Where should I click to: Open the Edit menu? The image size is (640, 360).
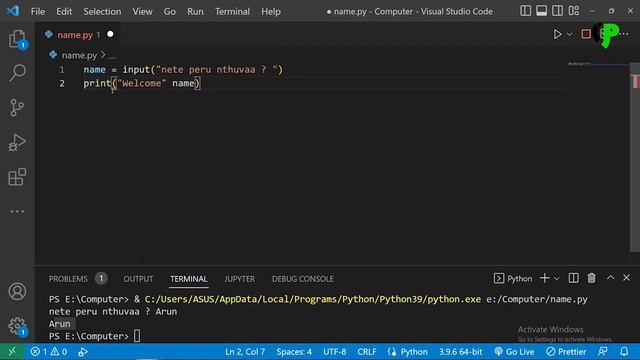click(x=64, y=11)
